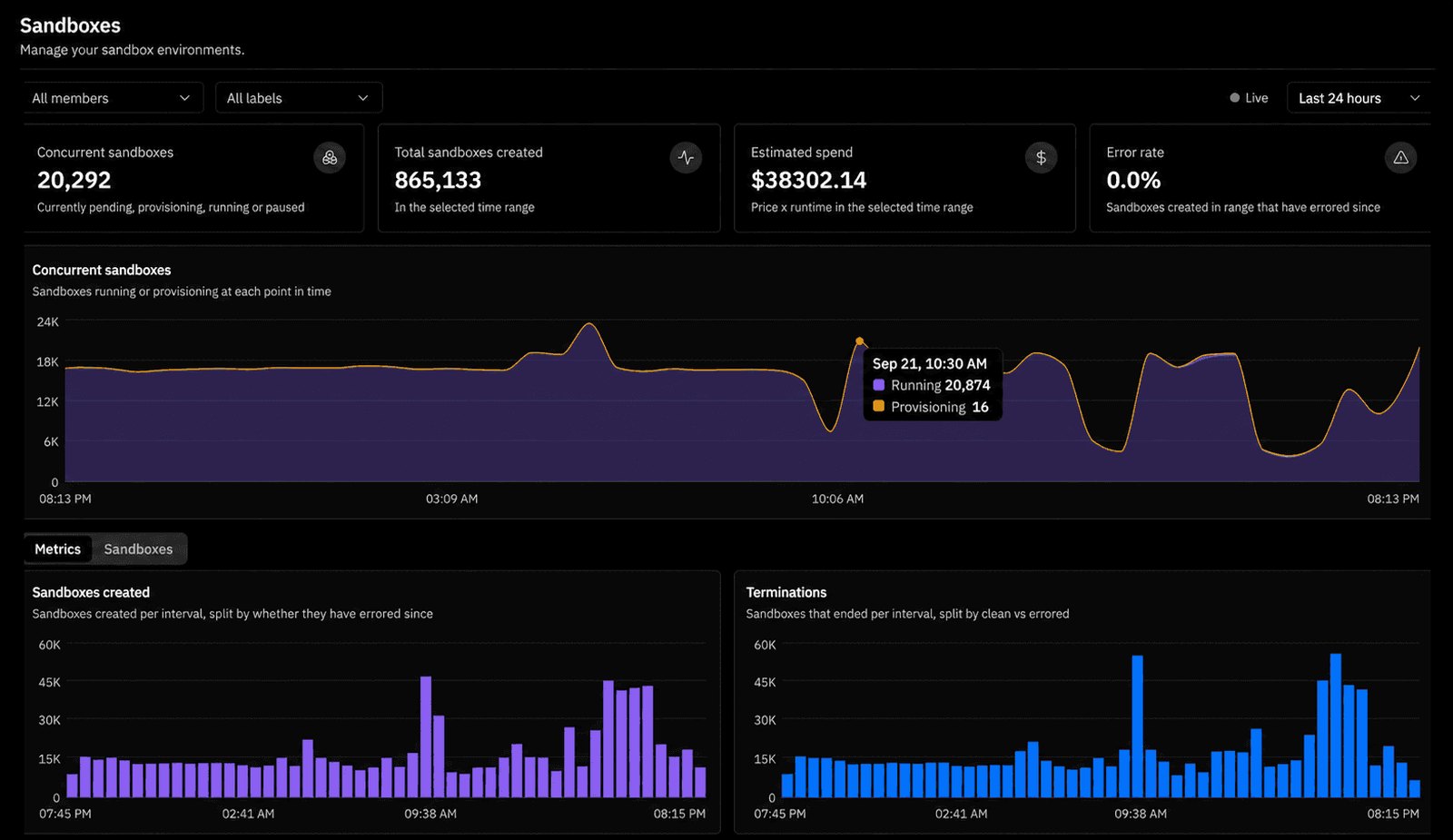Click the 'In the selected time range' caption
The height and width of the screenshot is (840, 1453).
pos(464,207)
